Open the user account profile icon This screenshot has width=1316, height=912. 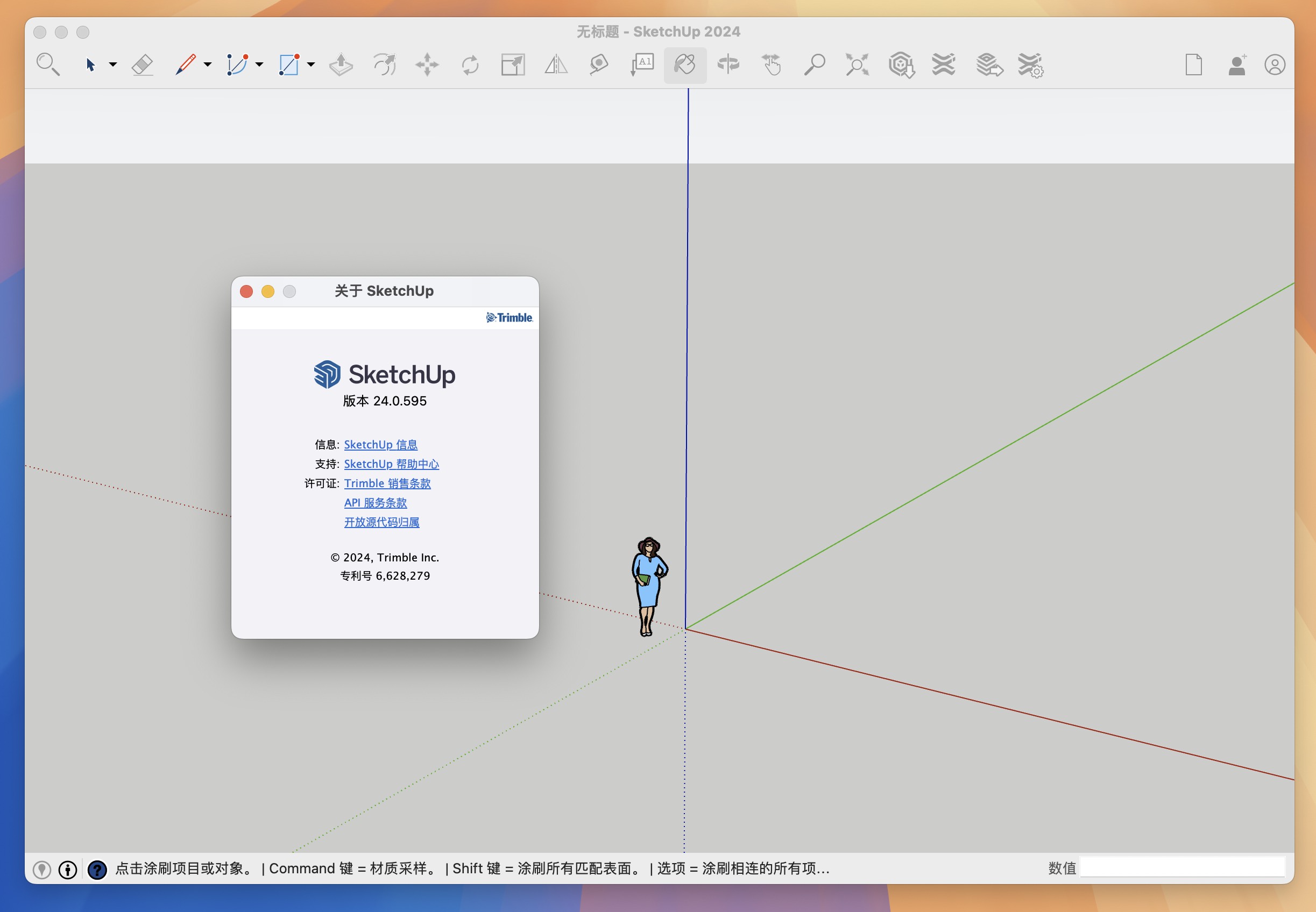(x=1275, y=65)
